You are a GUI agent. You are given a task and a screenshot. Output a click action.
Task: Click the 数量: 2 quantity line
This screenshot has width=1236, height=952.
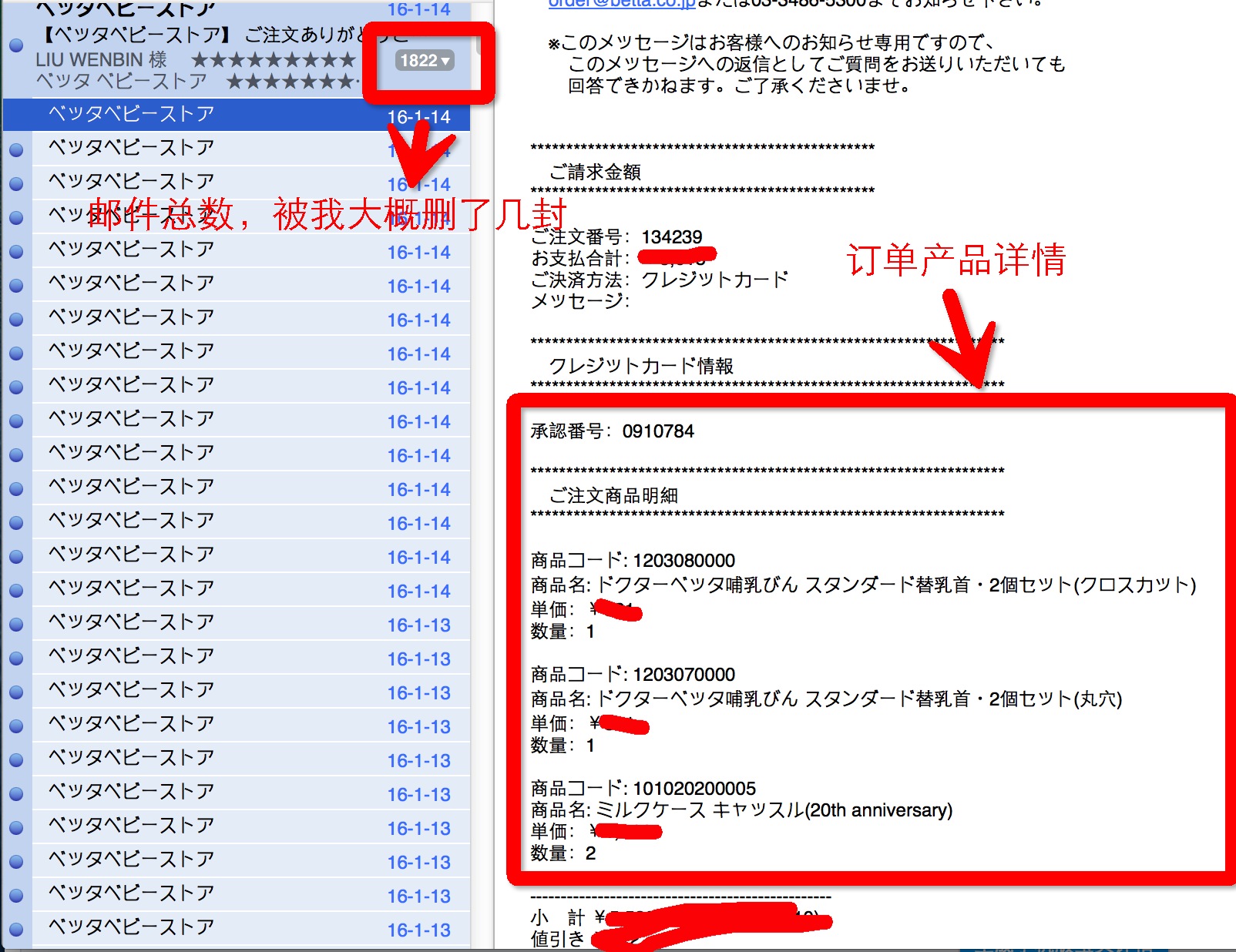click(563, 853)
